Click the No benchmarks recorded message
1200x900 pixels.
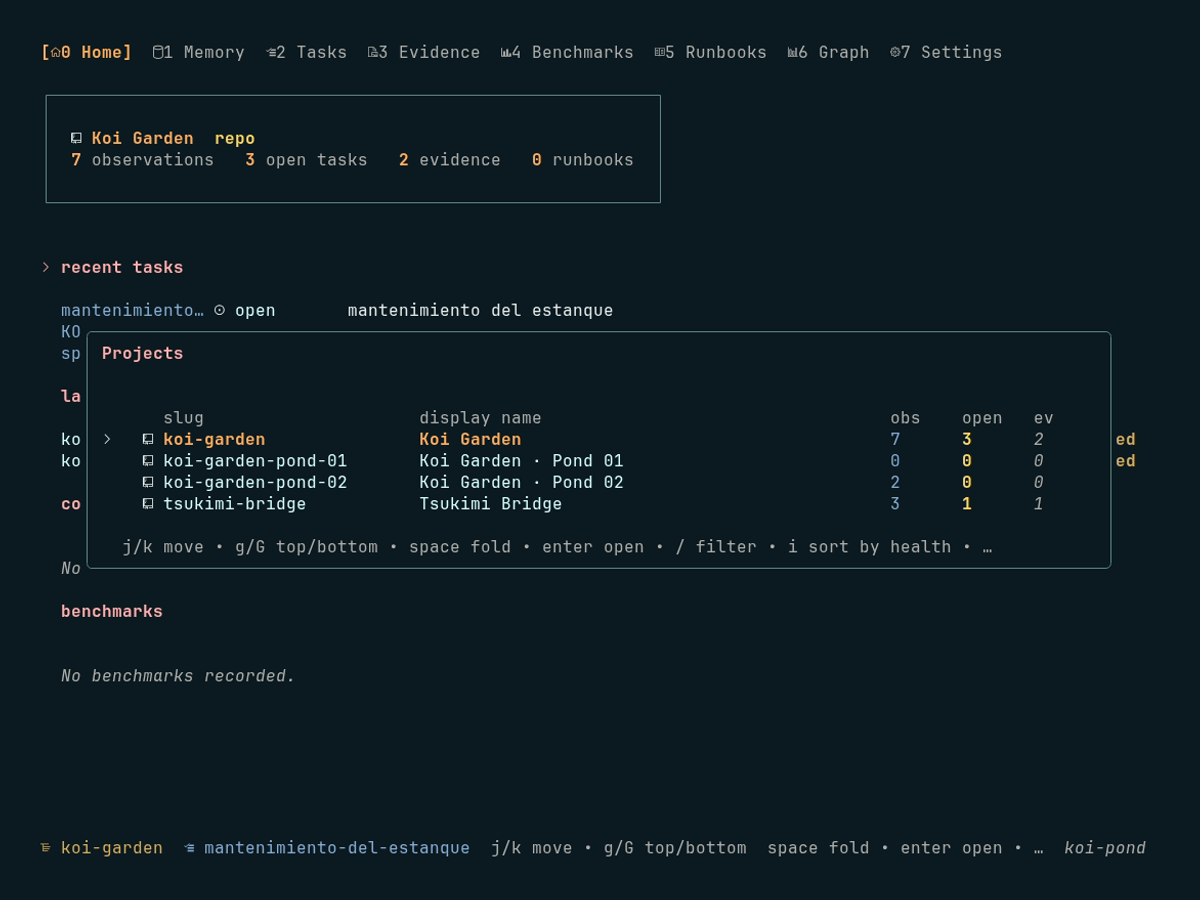[178, 676]
